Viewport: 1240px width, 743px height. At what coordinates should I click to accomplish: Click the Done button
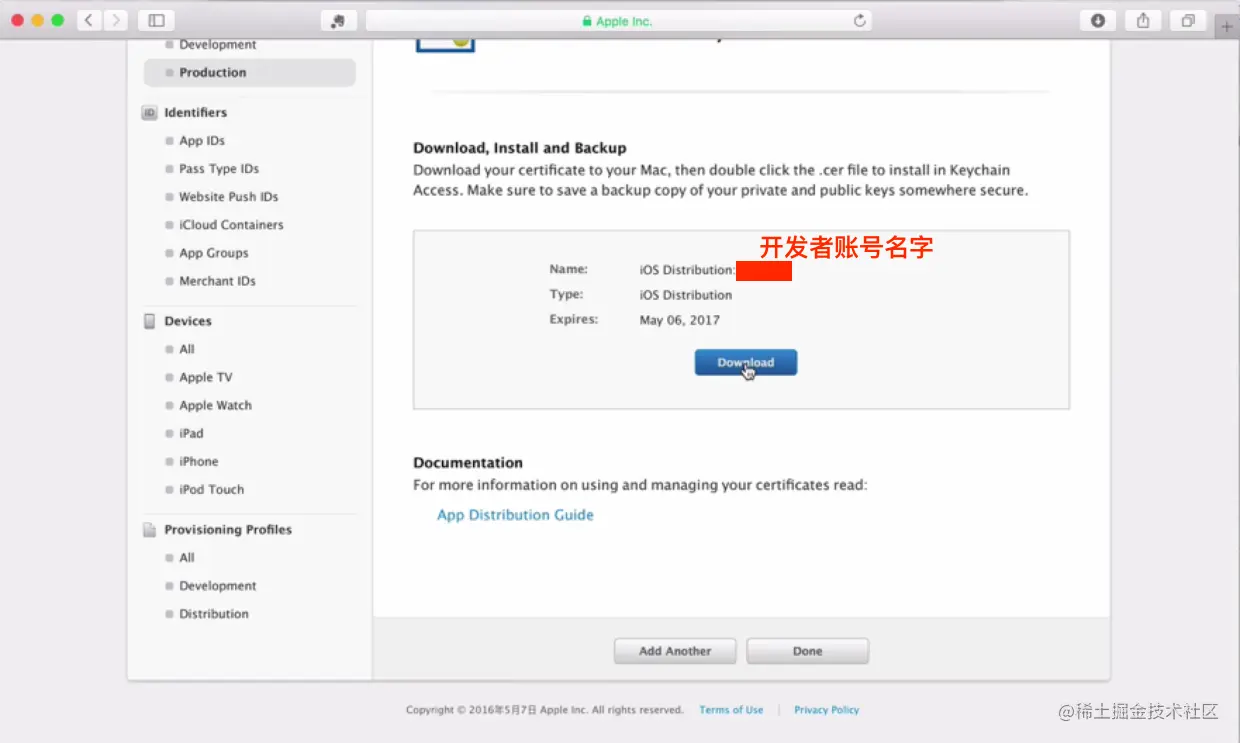click(807, 651)
